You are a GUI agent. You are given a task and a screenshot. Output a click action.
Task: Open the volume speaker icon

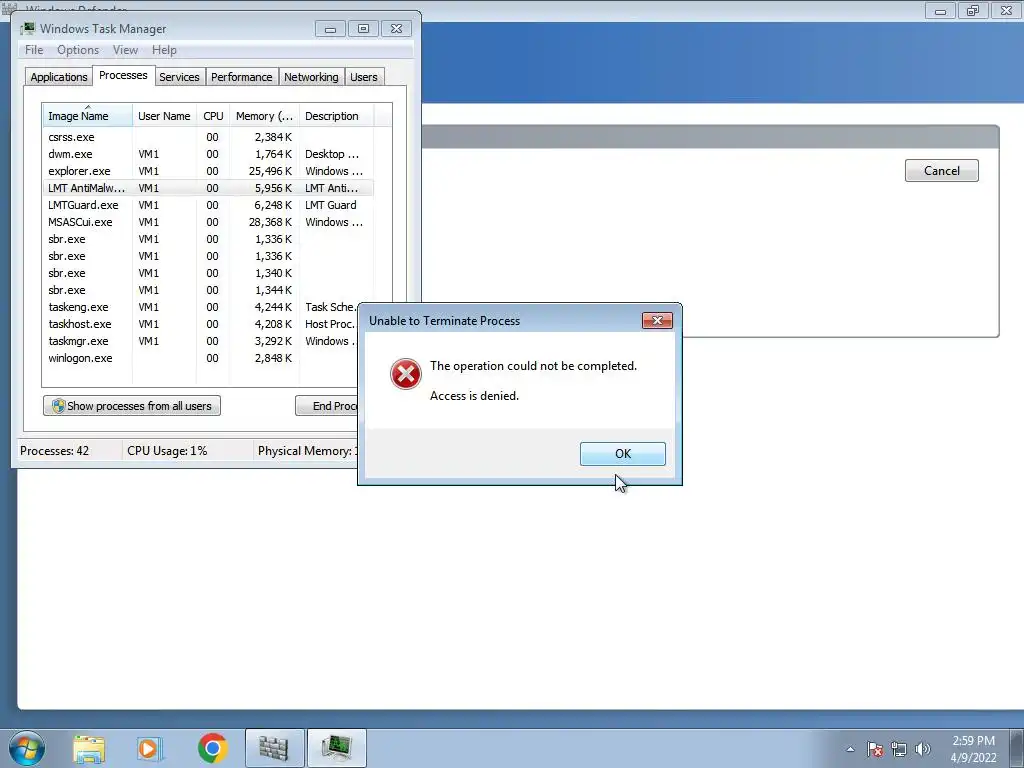pyautogui.click(x=922, y=749)
